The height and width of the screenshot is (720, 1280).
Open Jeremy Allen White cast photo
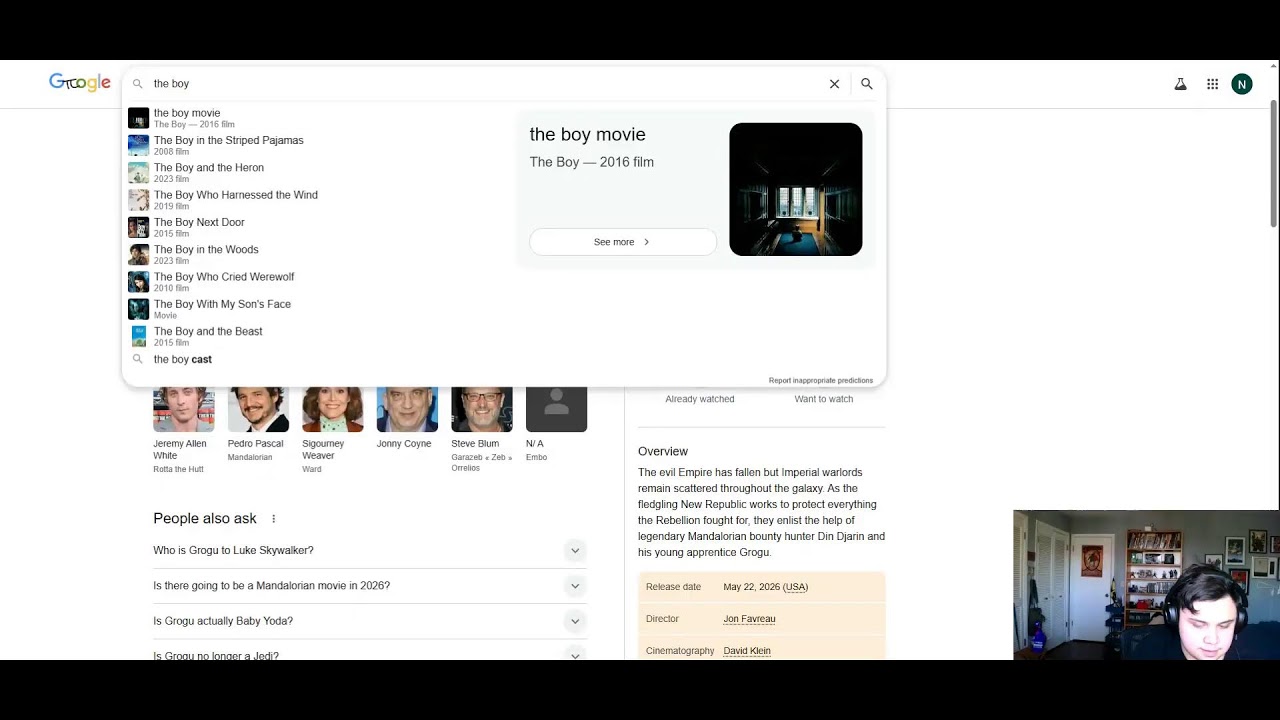[184, 409]
